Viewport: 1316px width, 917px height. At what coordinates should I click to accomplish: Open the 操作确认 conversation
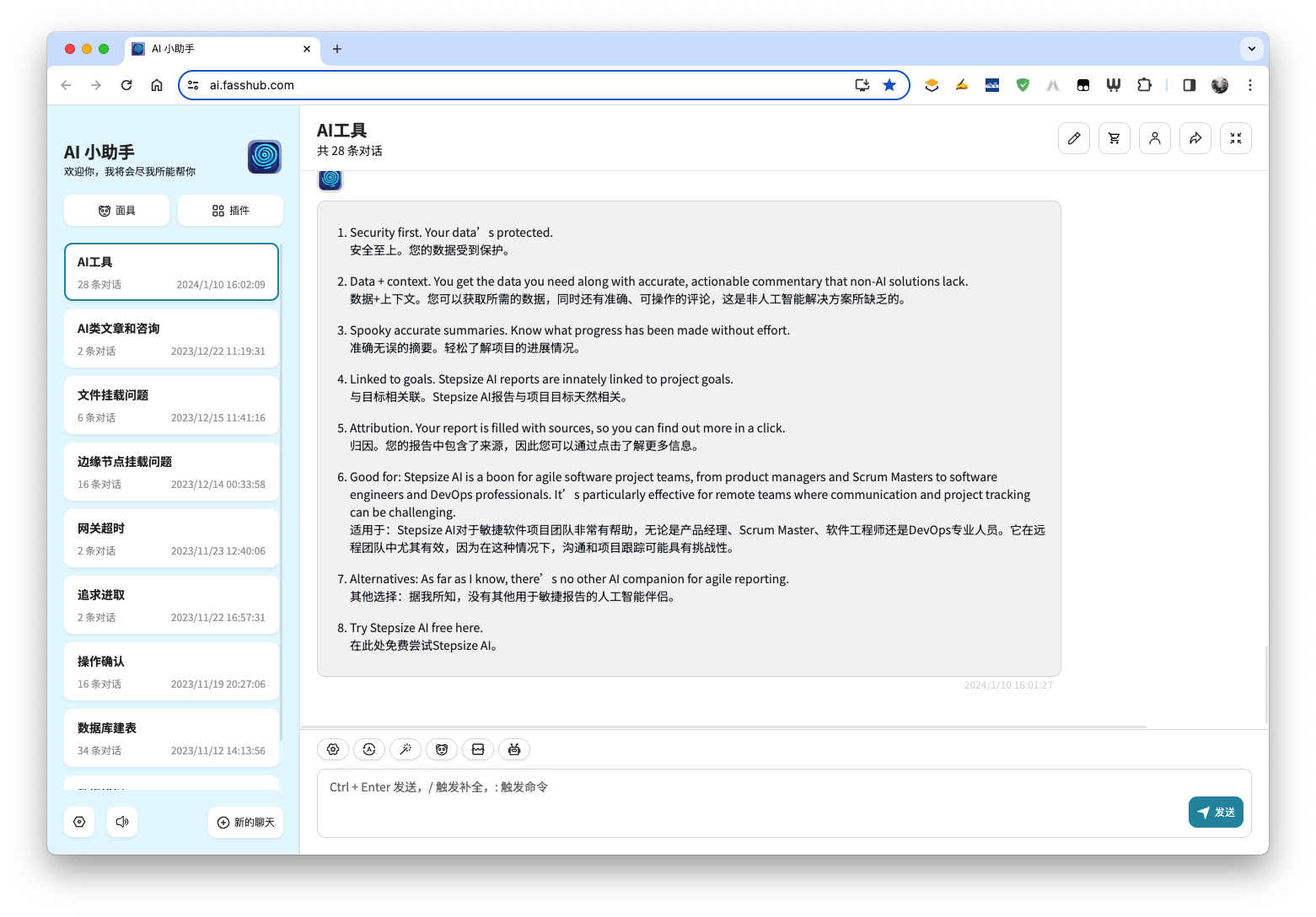coord(171,672)
